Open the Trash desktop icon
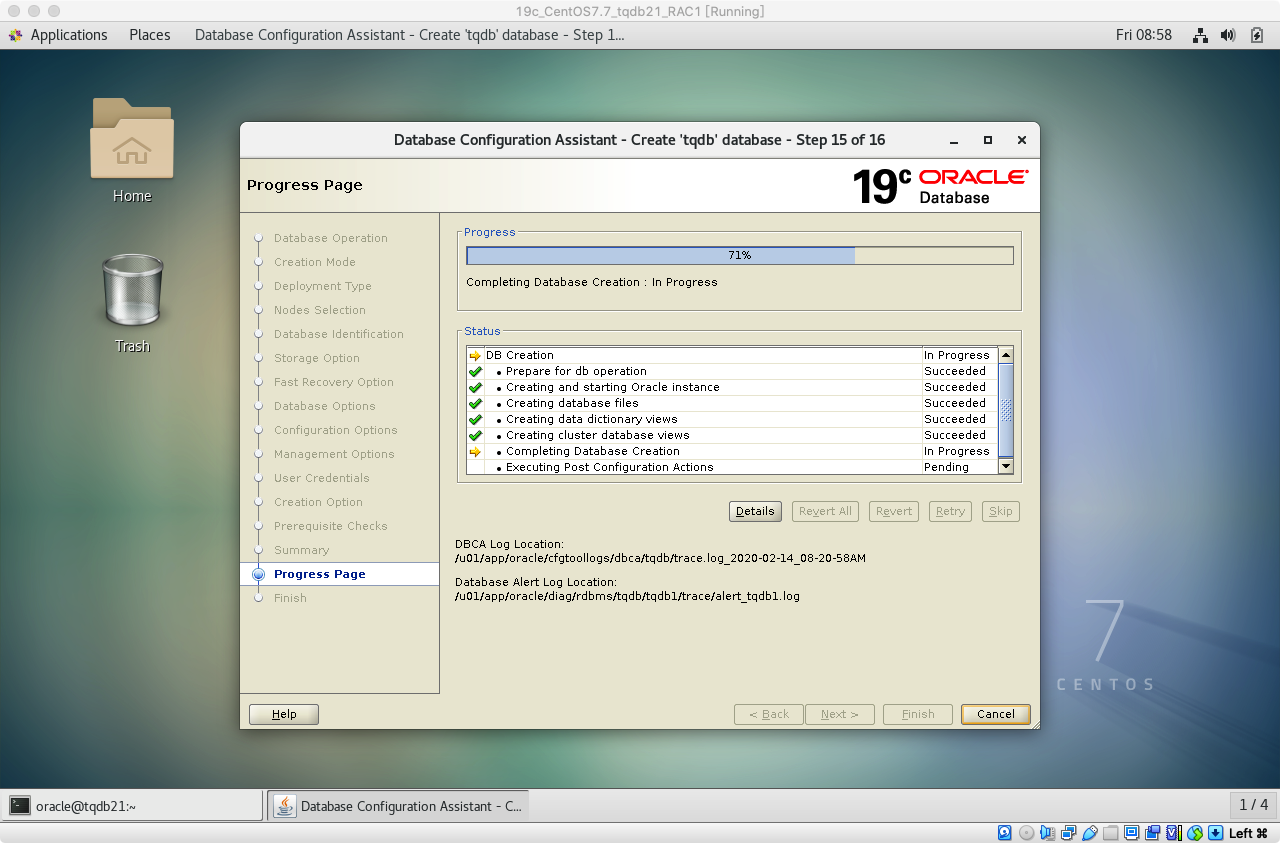Viewport: 1280px width, 843px height. pos(132,289)
